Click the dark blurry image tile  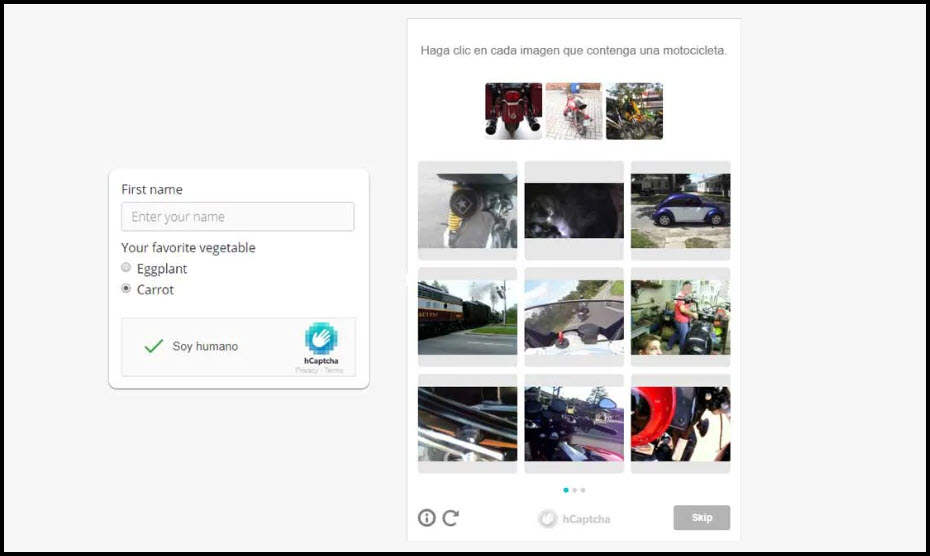574,211
